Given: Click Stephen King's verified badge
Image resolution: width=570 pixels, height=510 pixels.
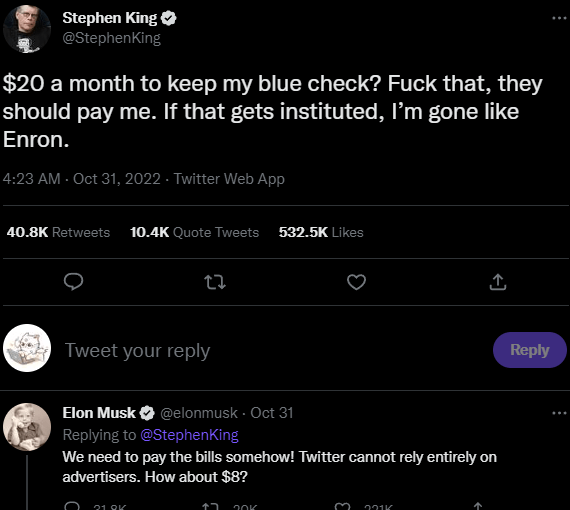Looking at the screenshot, I should [169, 18].
